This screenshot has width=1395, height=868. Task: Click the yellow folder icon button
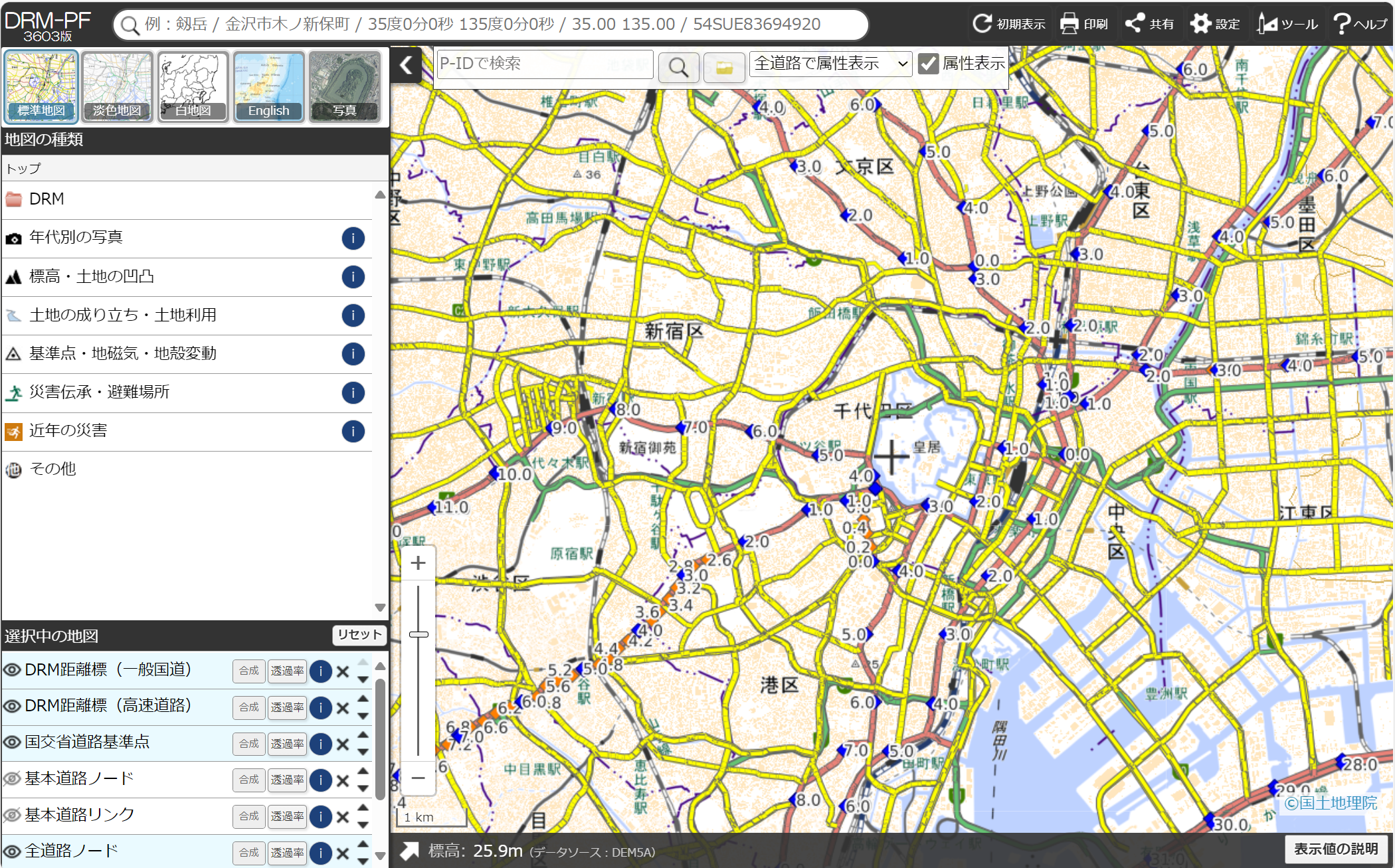(723, 66)
